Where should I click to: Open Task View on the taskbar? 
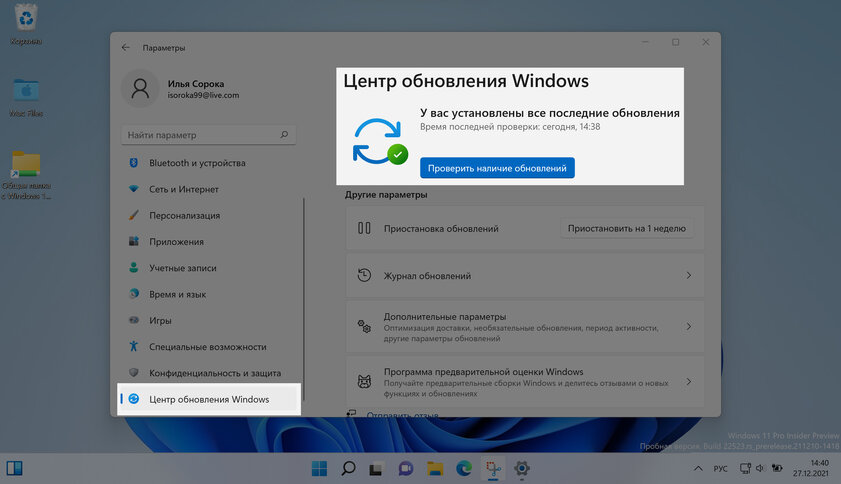[376, 468]
